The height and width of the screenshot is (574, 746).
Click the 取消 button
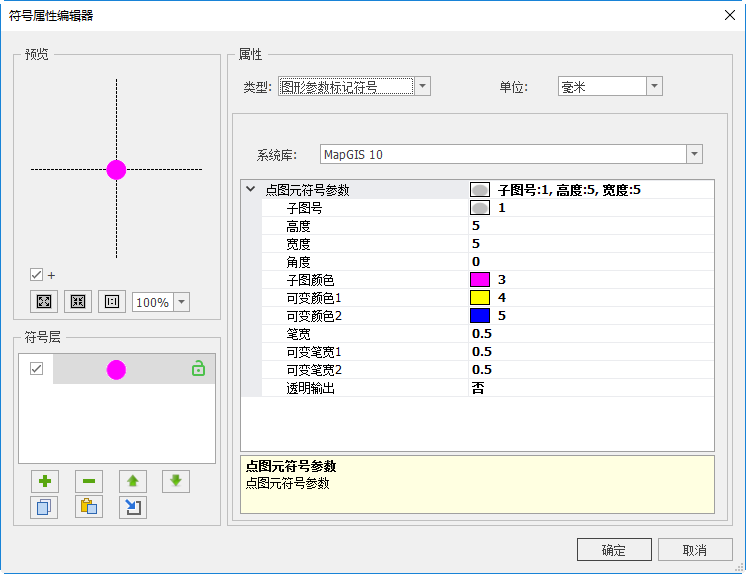[x=695, y=550]
